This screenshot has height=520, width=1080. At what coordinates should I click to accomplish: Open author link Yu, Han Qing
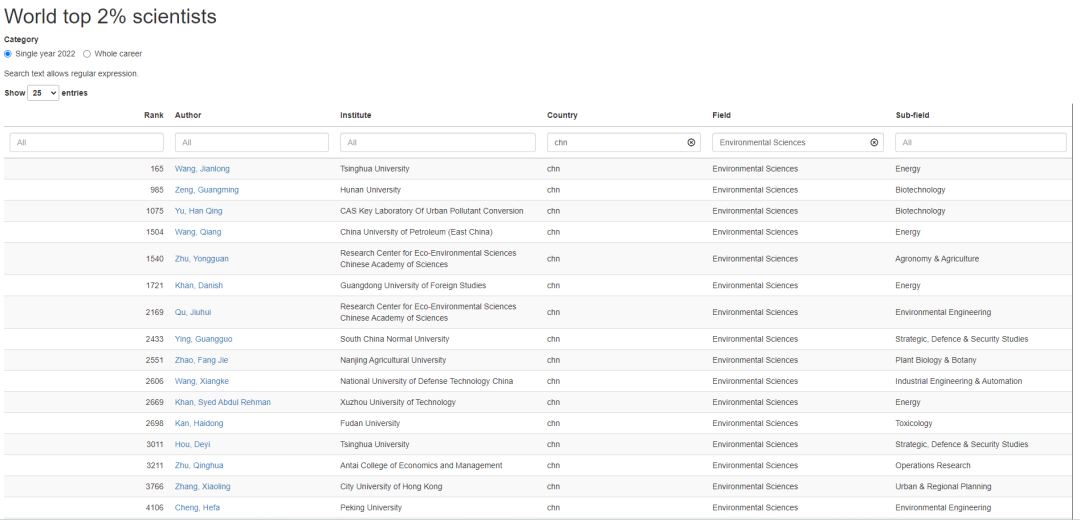(198, 211)
